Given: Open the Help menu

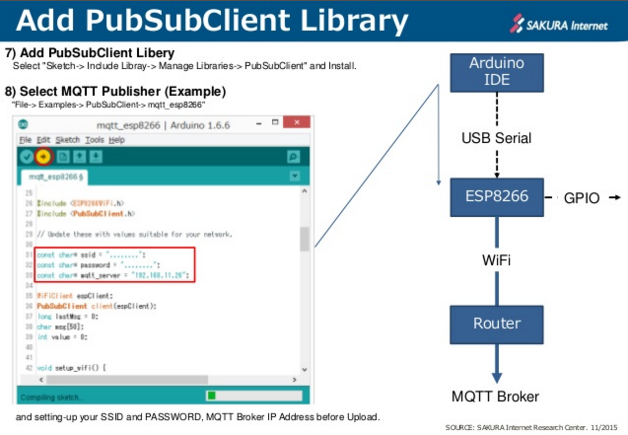Looking at the screenshot, I should (117, 140).
